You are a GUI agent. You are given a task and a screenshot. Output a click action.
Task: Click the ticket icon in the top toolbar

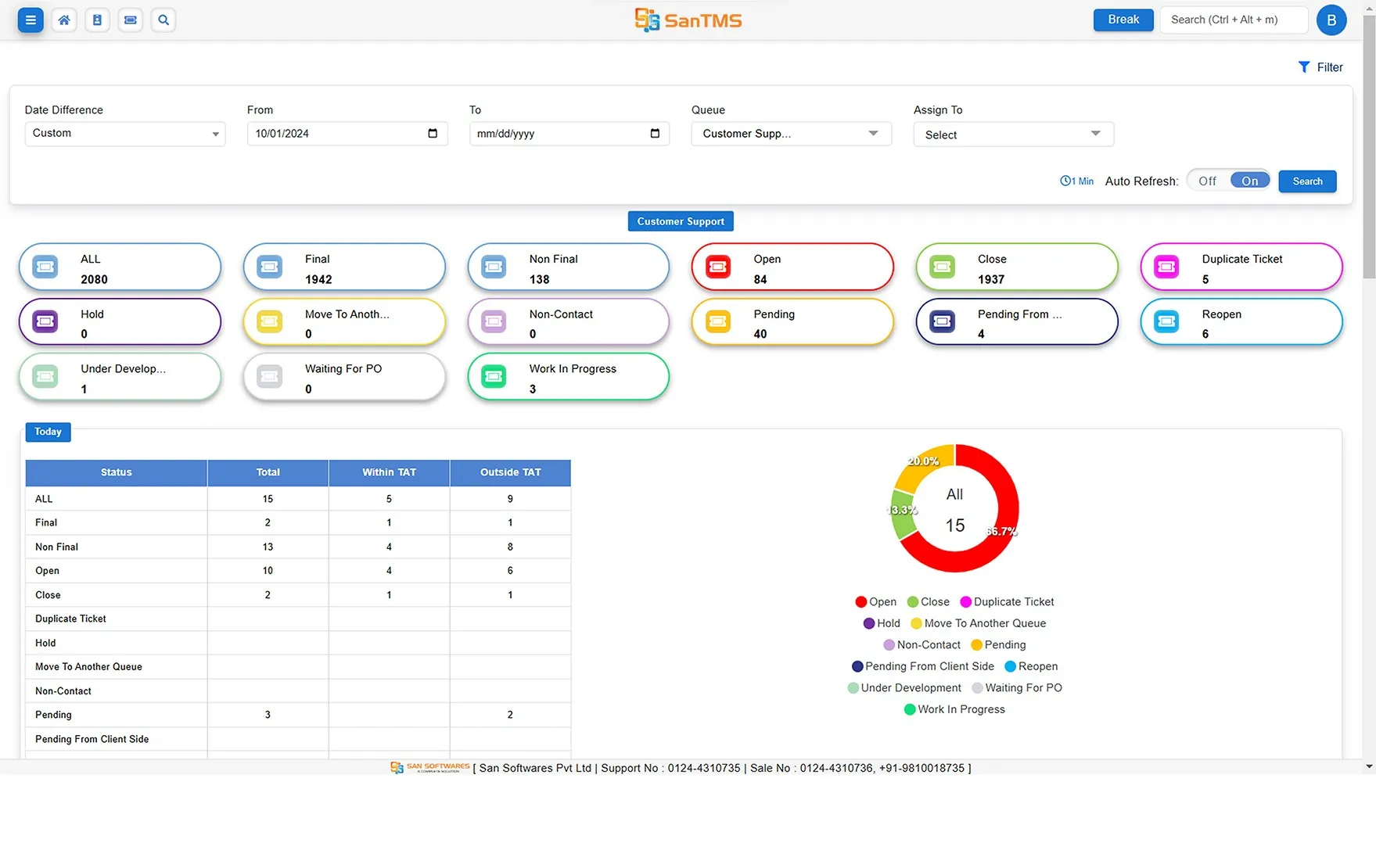(130, 20)
